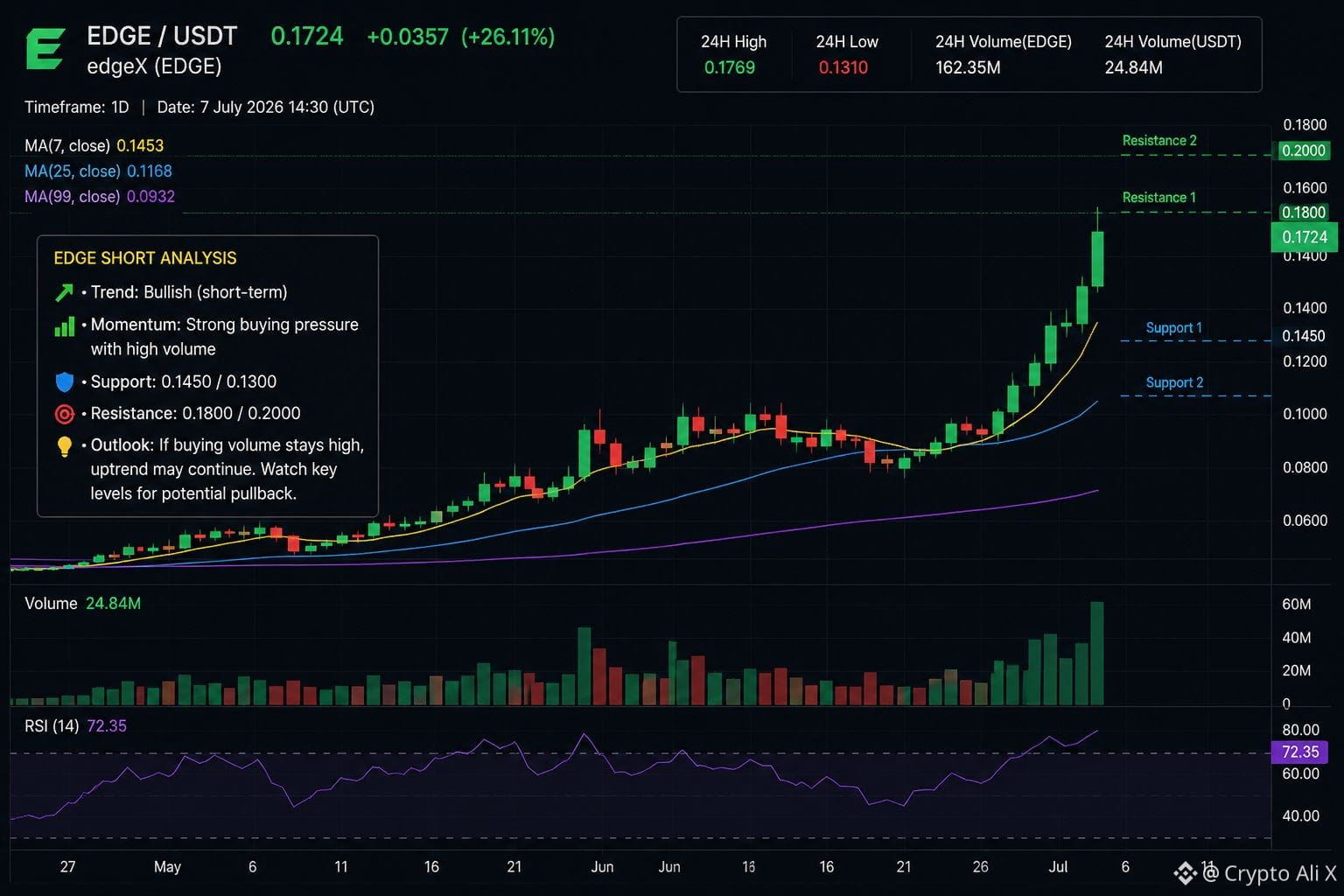Select the MA(7, close) 0.1453 indicator

(94, 145)
